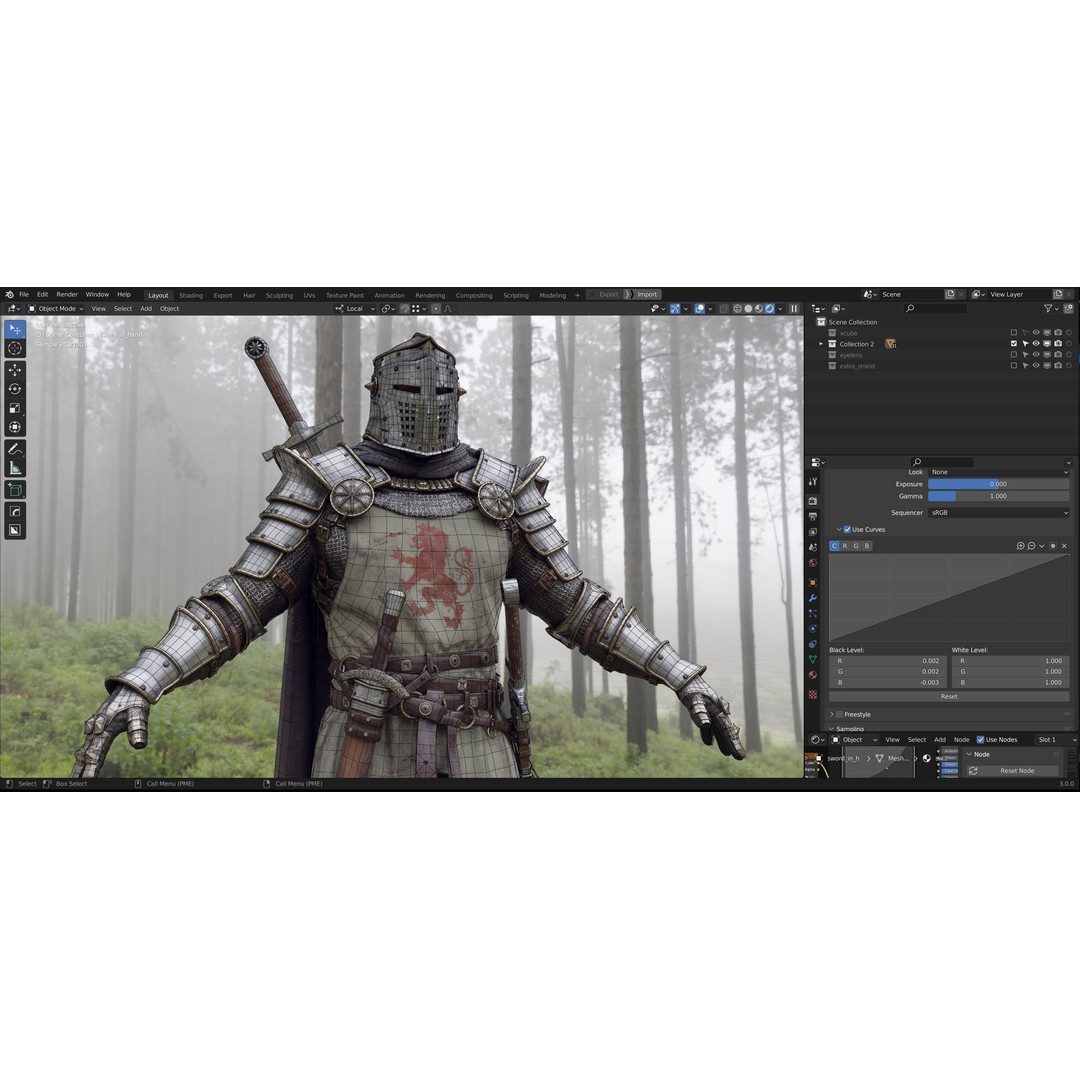Switch viewport to wireframe shading
The width and height of the screenshot is (1080, 1080).
(737, 309)
